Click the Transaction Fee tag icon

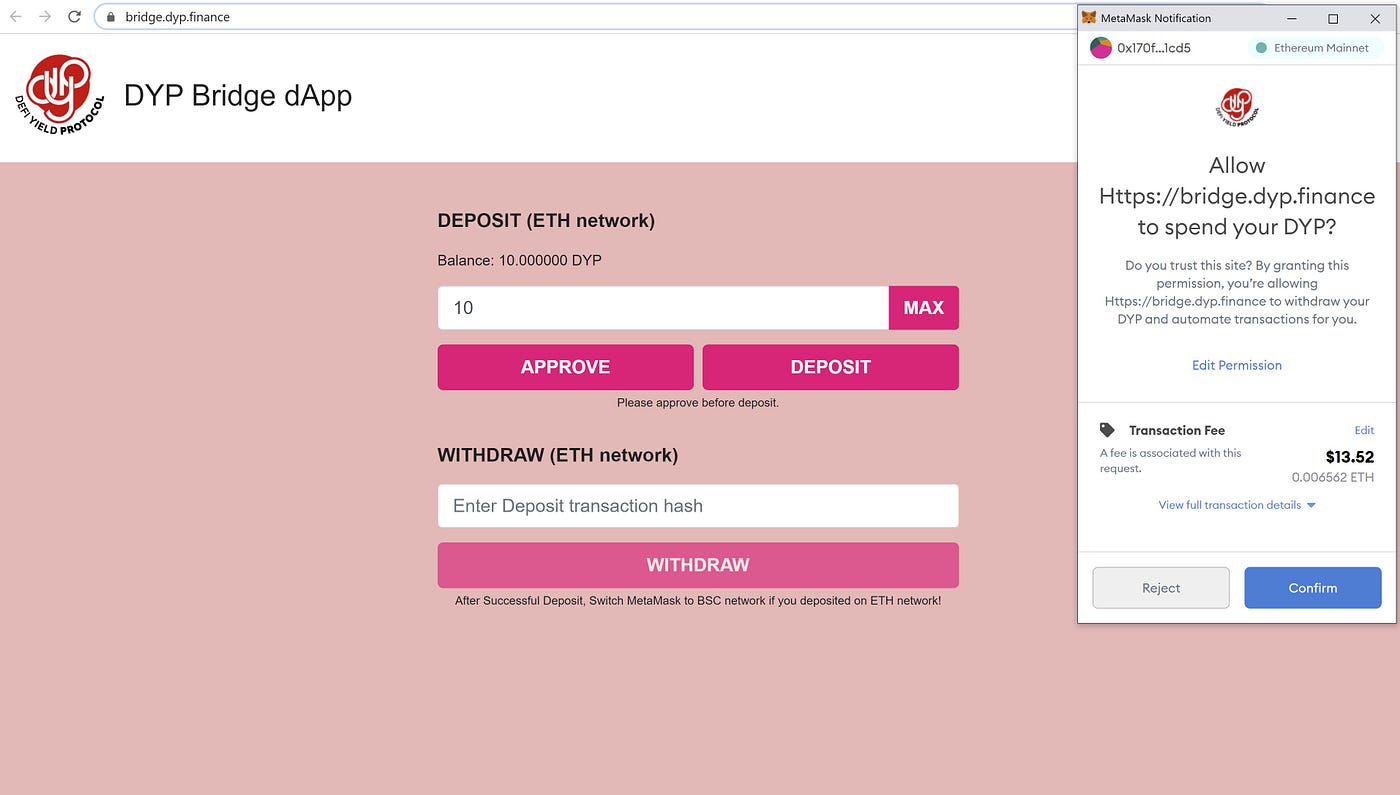pyautogui.click(x=1107, y=430)
